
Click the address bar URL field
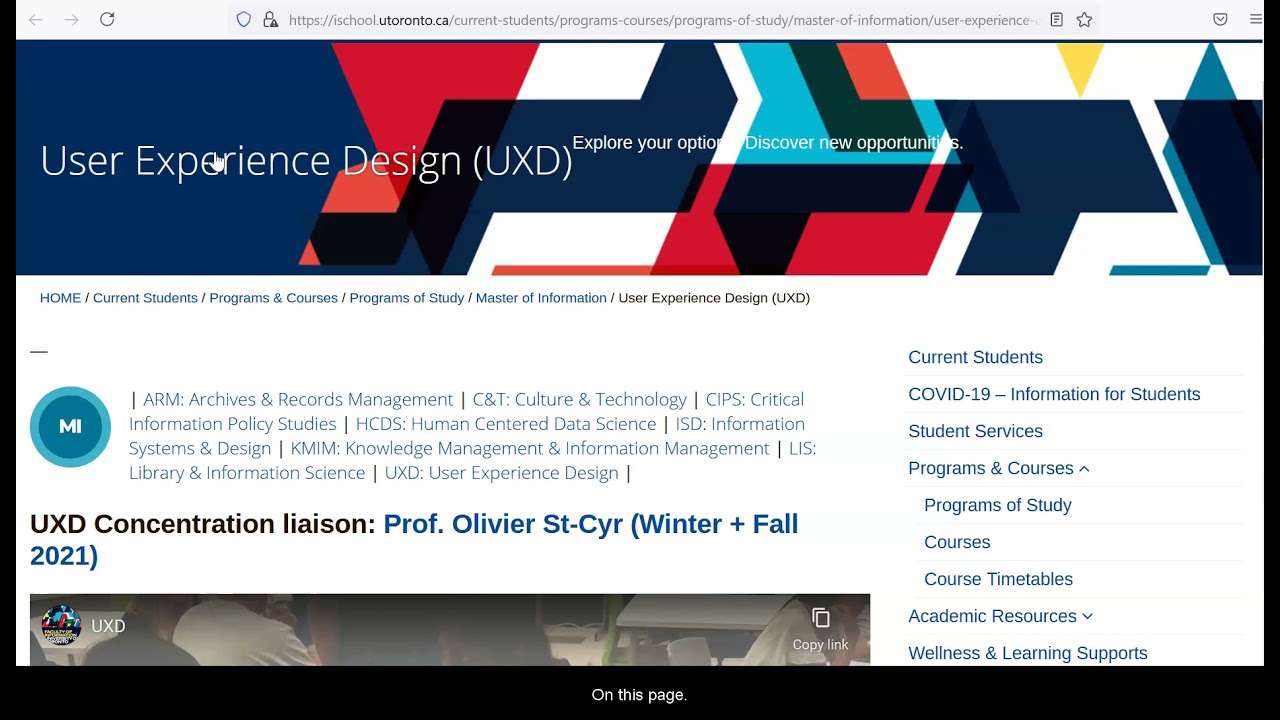coord(663,20)
